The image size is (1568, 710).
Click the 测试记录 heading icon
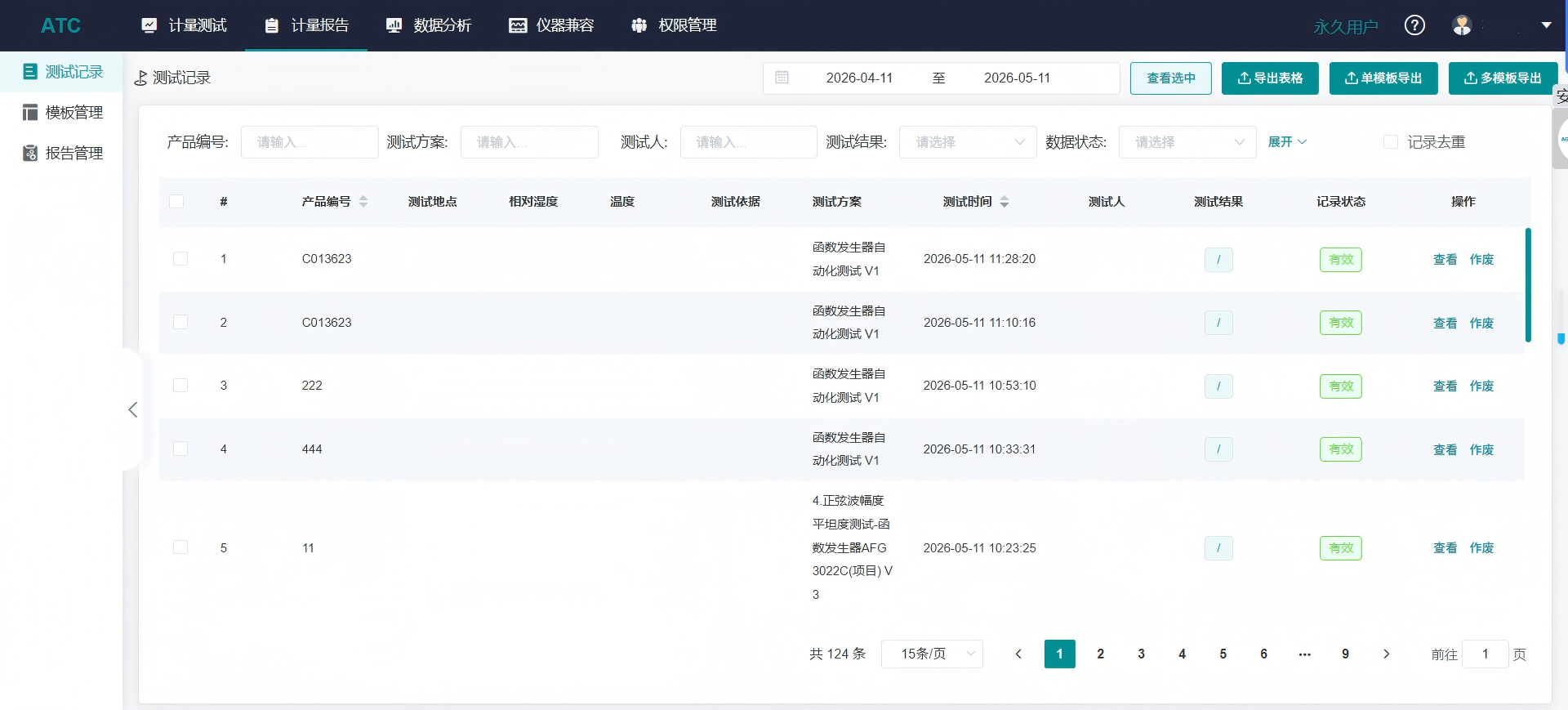(140, 78)
